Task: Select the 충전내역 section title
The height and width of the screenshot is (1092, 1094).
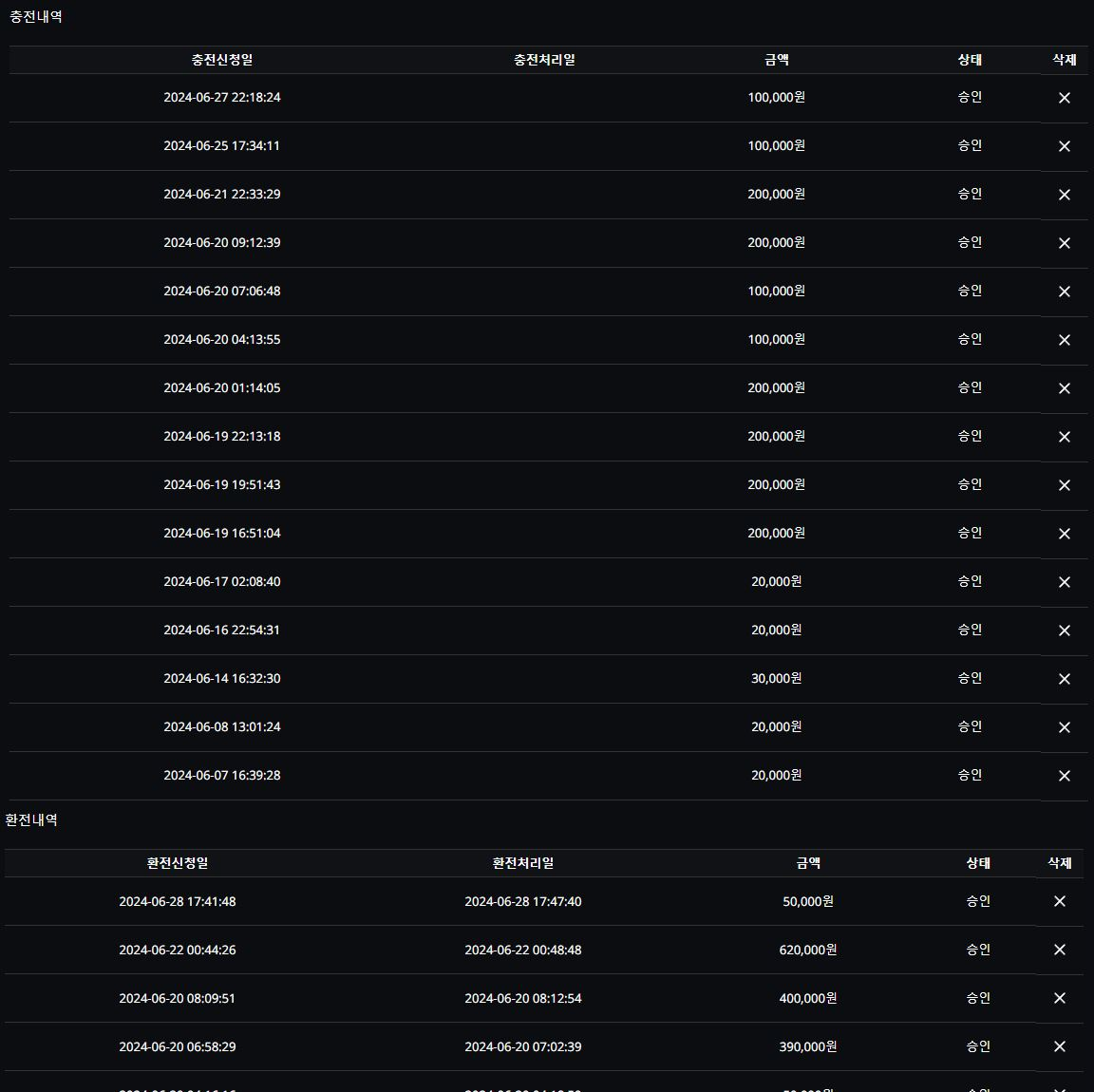Action: pyautogui.click(x=36, y=17)
